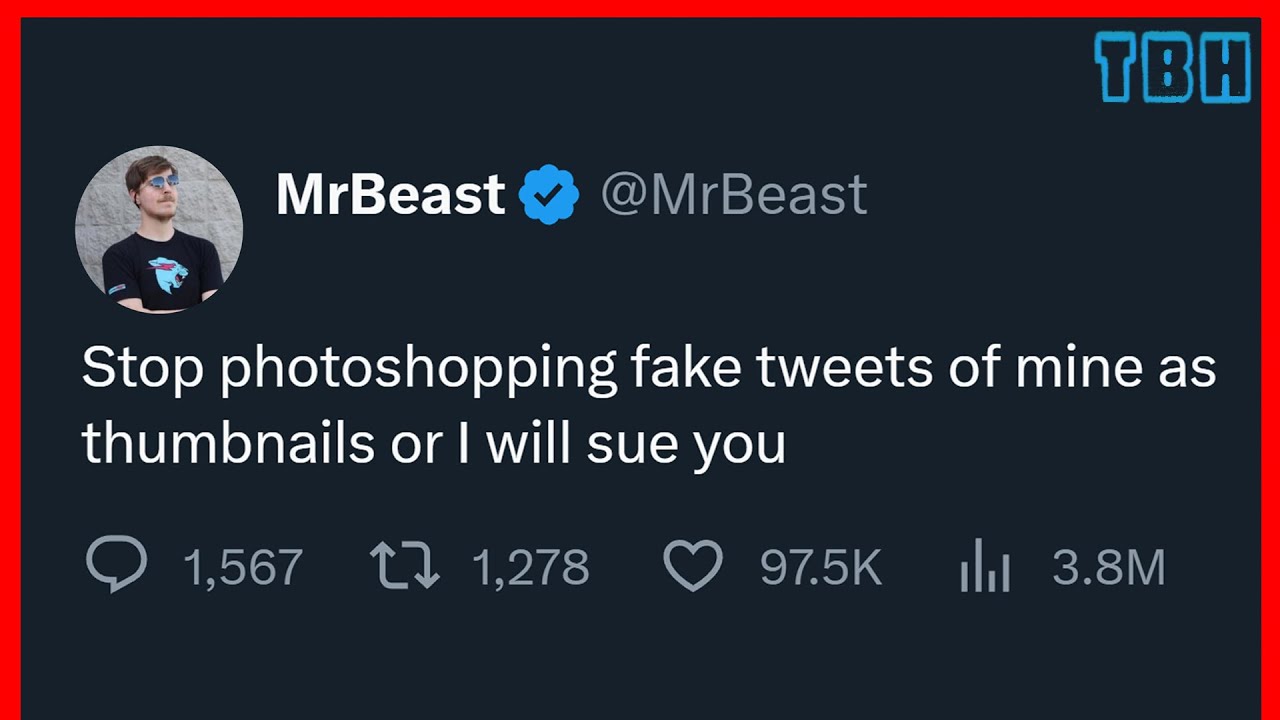Click the @MrBeast handle
Screen dimensions: 1280x720
pyautogui.click(x=733, y=195)
